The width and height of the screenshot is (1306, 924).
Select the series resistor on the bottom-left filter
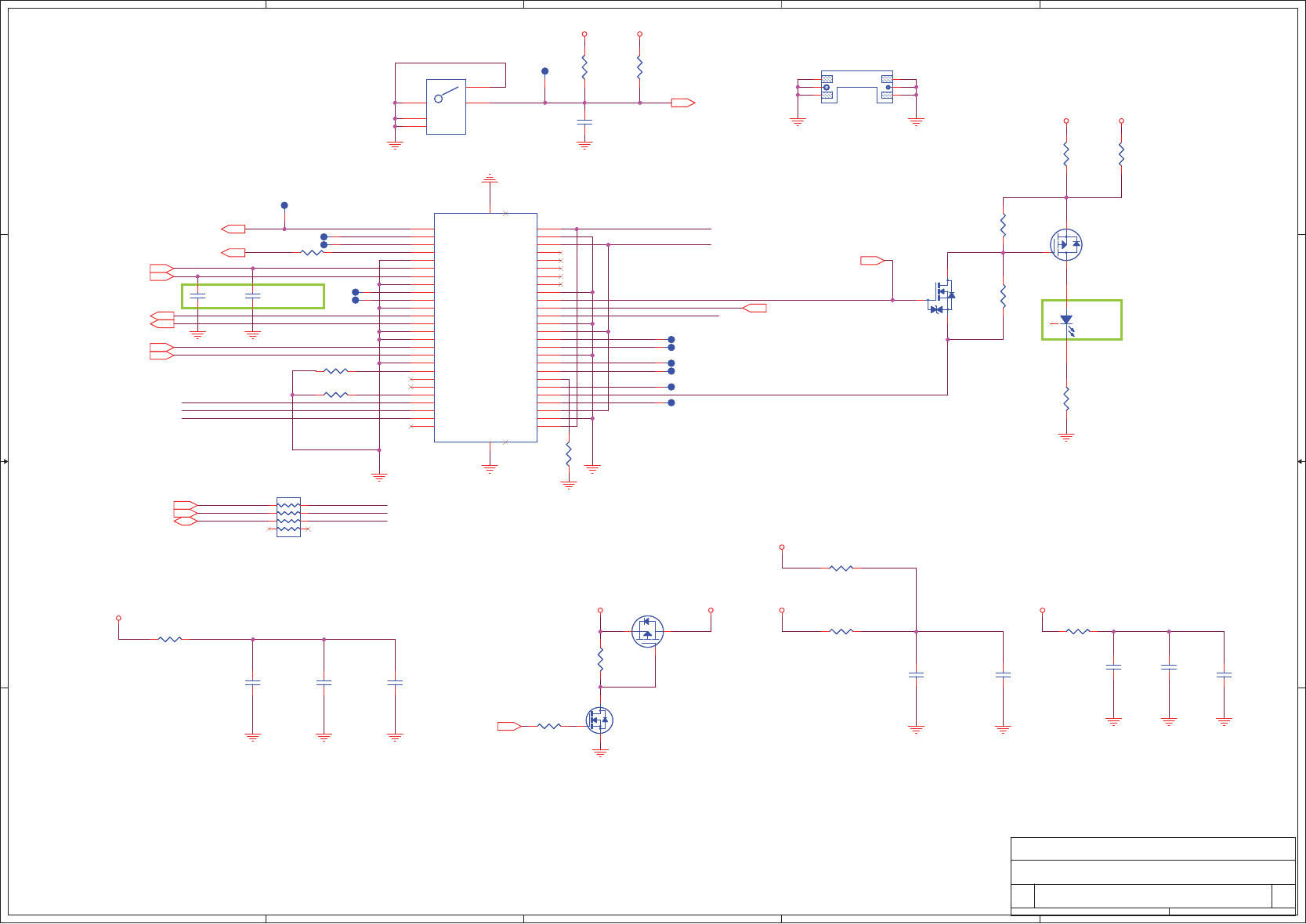170,640
